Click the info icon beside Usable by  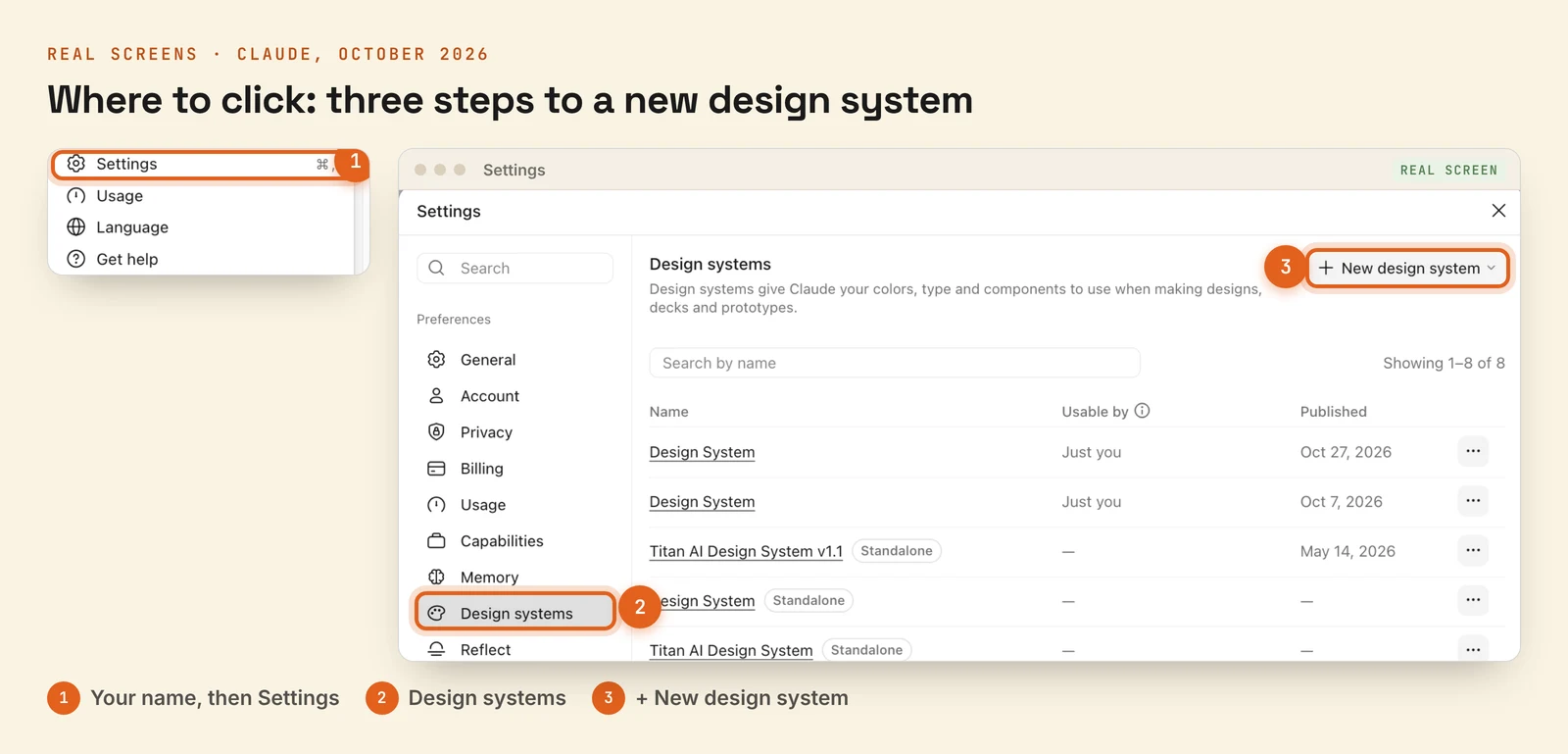(x=1143, y=411)
